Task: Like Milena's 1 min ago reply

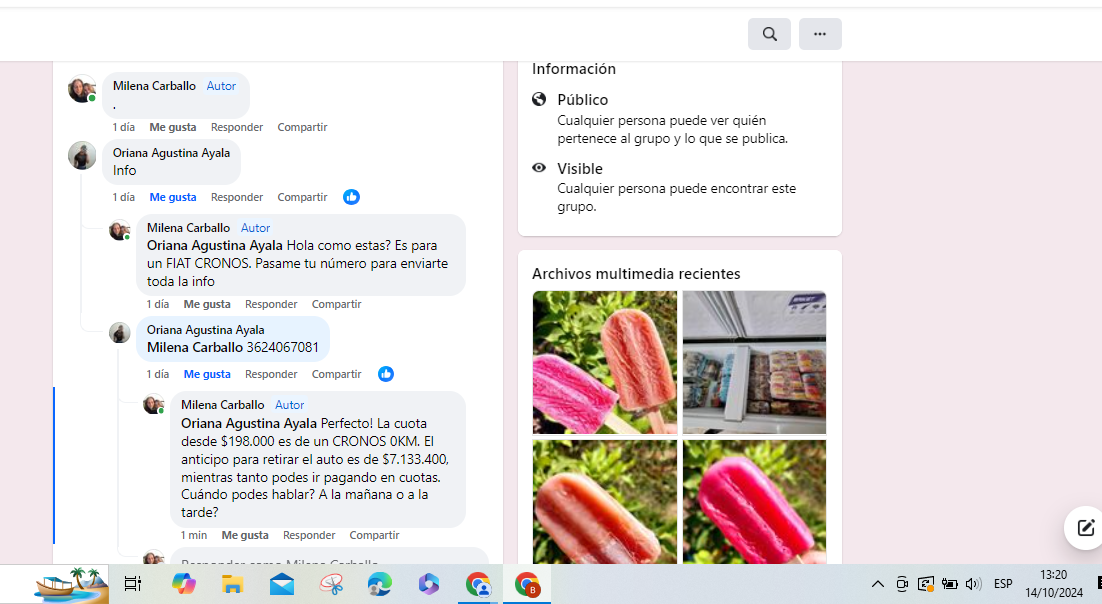Action: pyautogui.click(x=245, y=535)
